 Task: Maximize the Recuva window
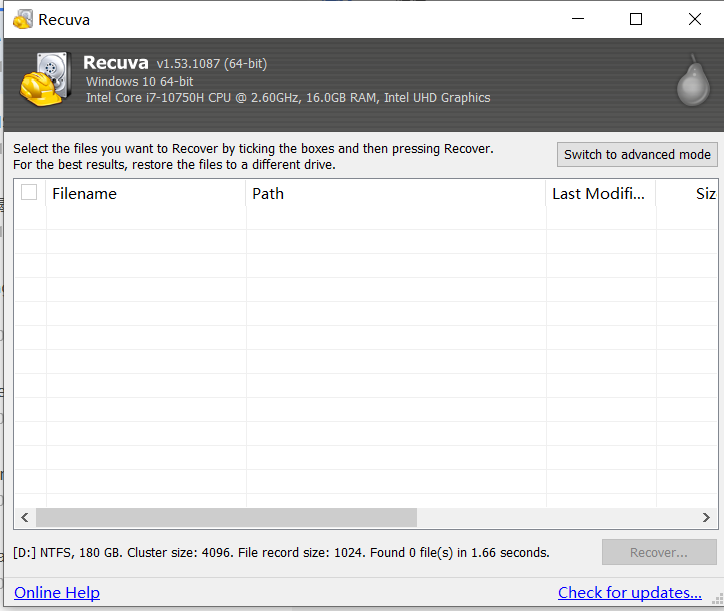pos(636,19)
